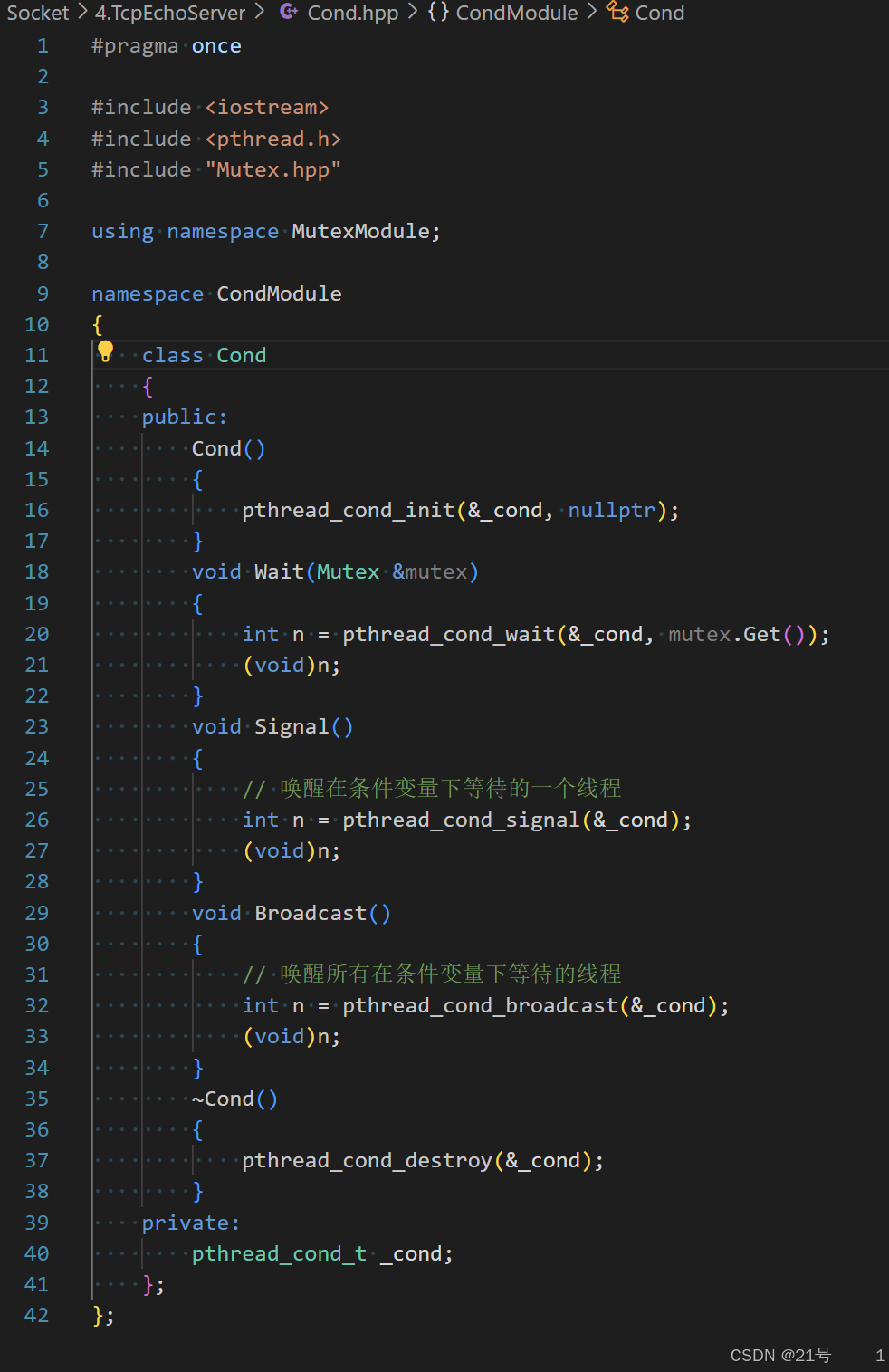Click the 'Cond()' constructor name on line 14
Viewport: 889px width, 1372px height.
click(217, 448)
